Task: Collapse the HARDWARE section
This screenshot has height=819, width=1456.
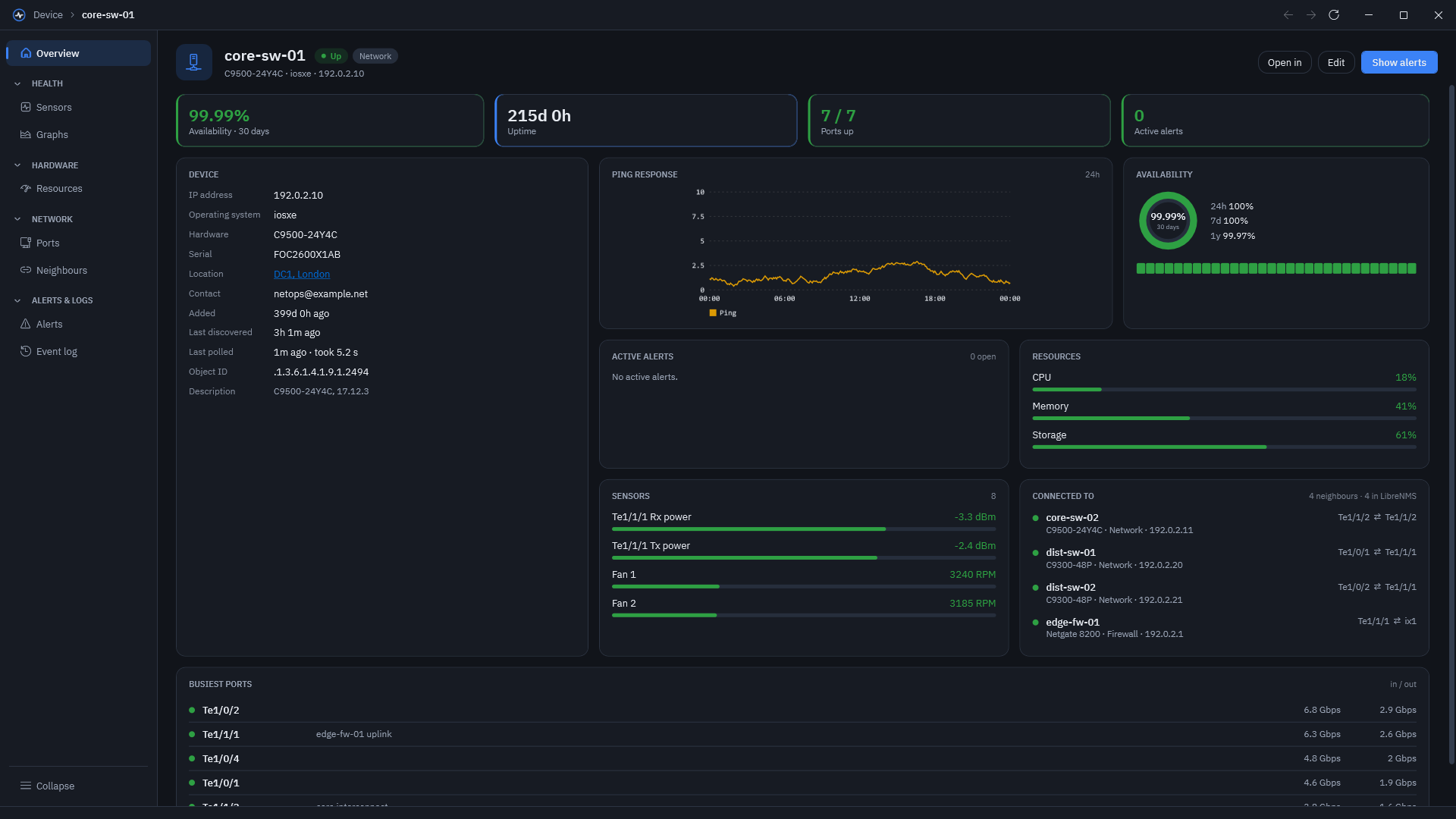Action: tap(17, 165)
